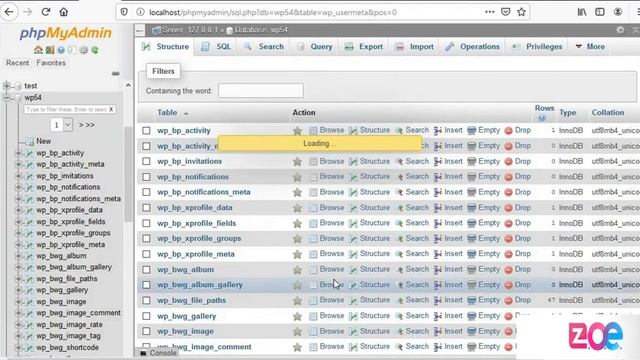Open navigation panel settings gear icon
Image resolution: width=640 pixels, height=360 pixels.
pyautogui.click(x=84, y=50)
